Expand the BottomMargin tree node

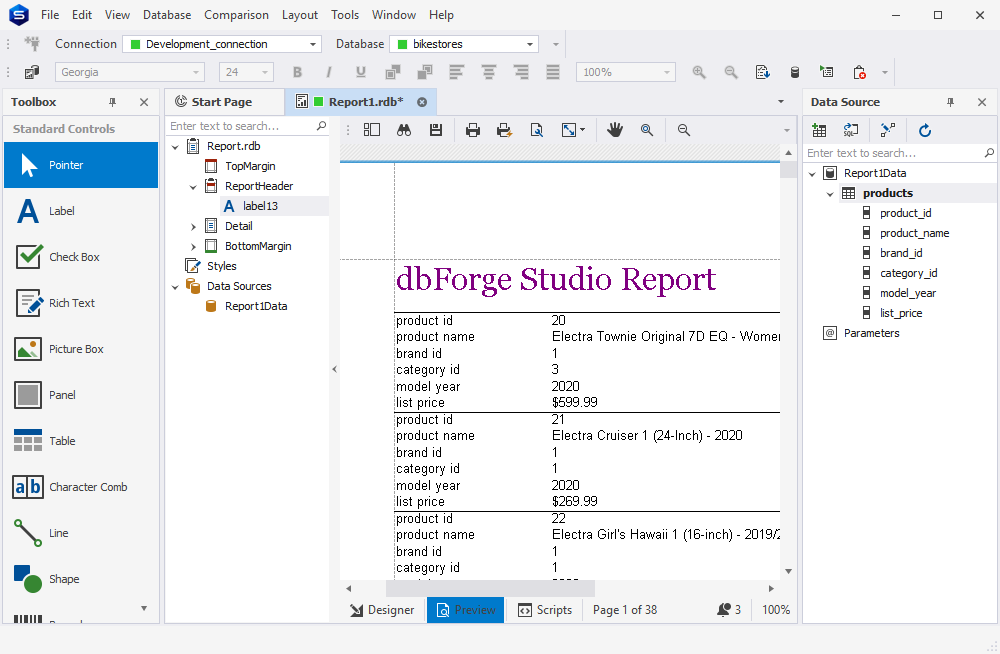click(193, 246)
